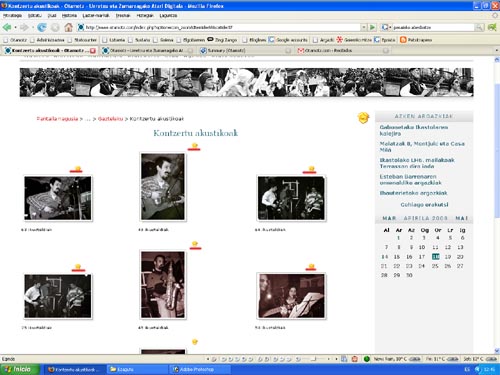The image size is (500, 375).
Task: Click the smiley icon above the sheet-music singers photo
Action: (x=311, y=266)
